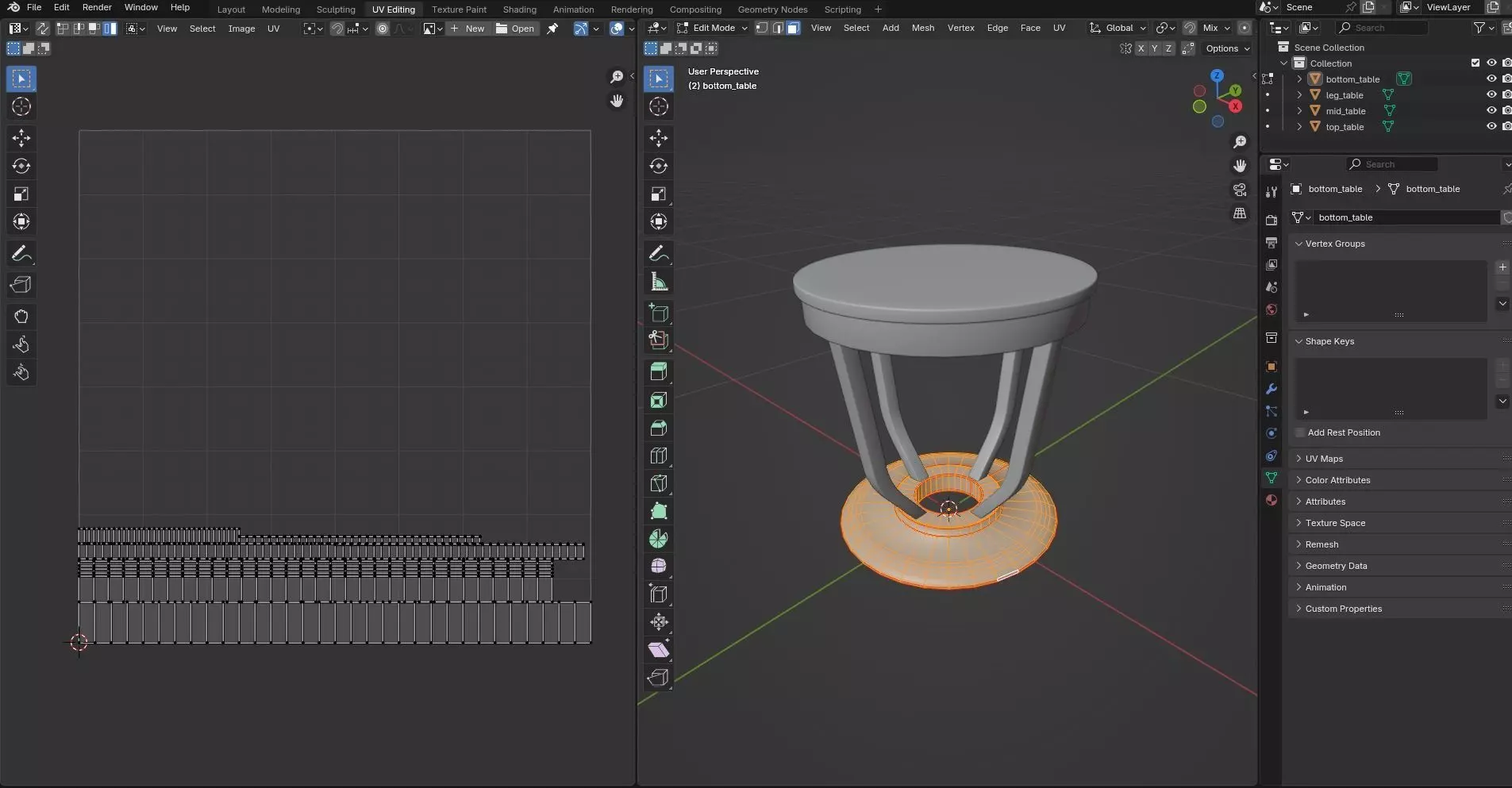The height and width of the screenshot is (788, 1512).
Task: Enable face select mode in 3D viewport header
Action: click(793, 28)
